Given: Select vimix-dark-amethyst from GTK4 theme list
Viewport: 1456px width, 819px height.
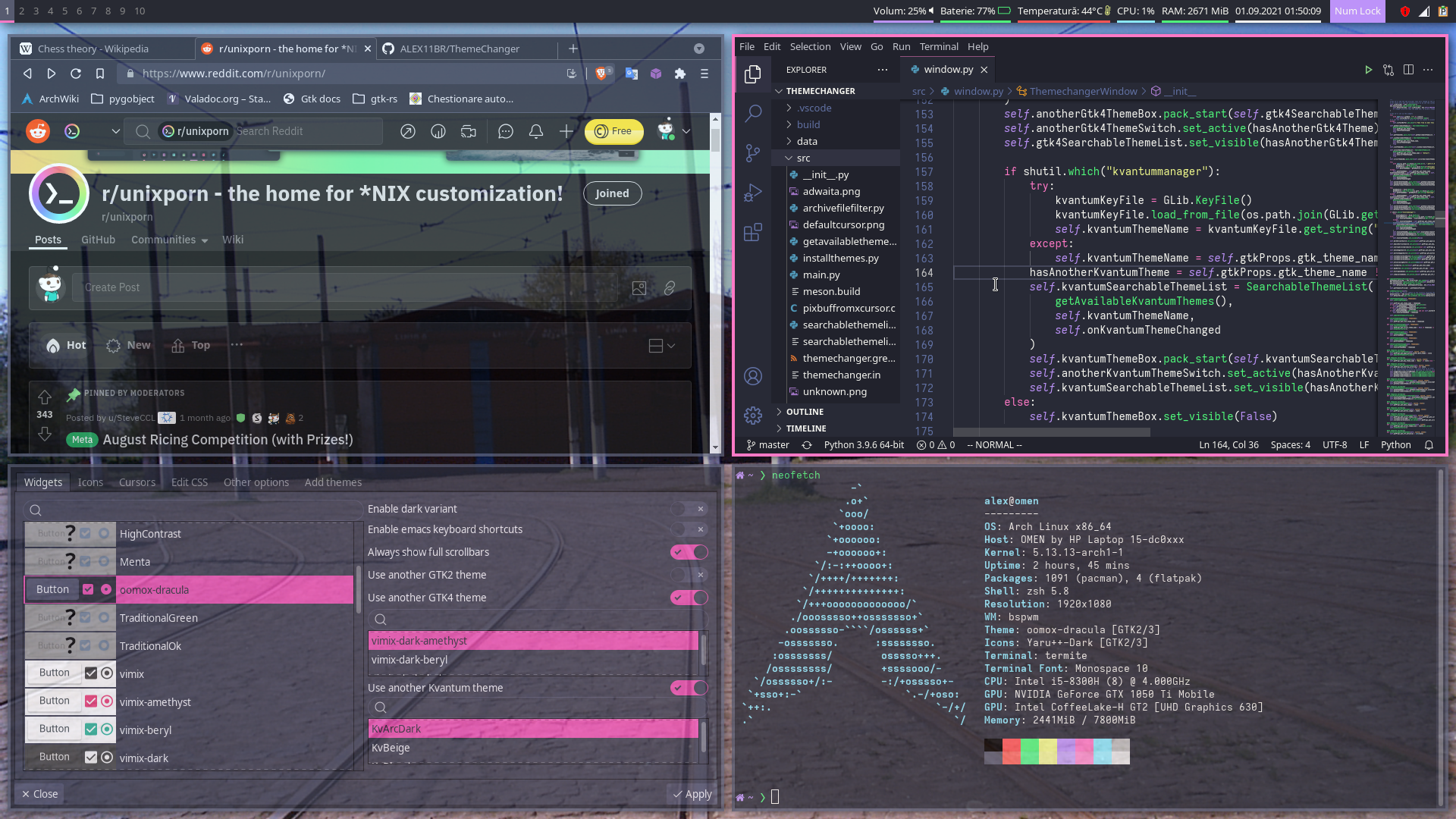Looking at the screenshot, I should coord(533,640).
